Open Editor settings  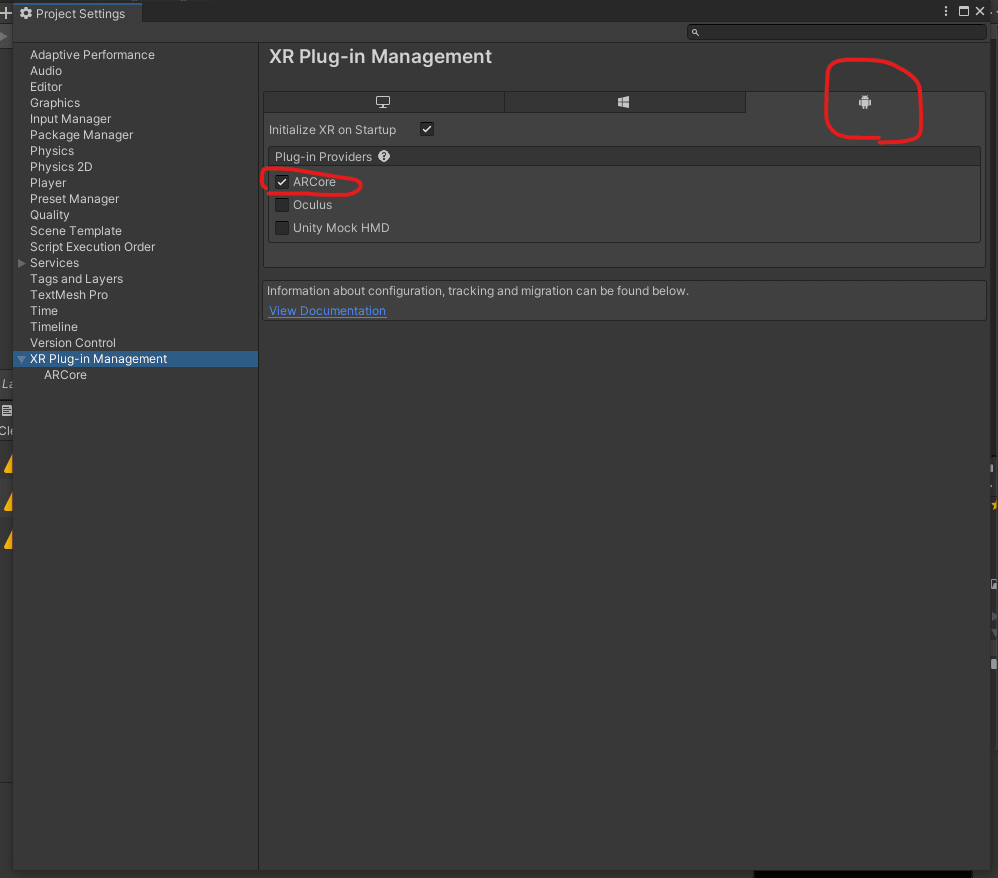[46, 87]
